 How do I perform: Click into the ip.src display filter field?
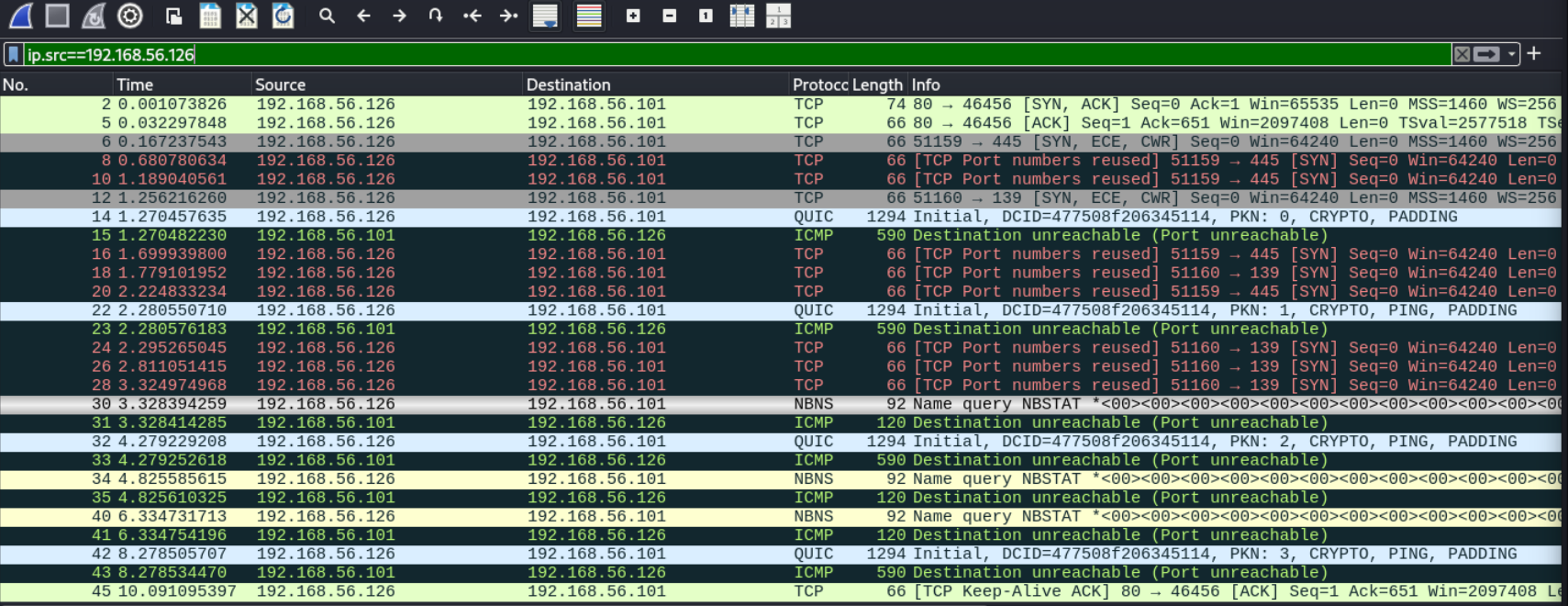tap(734, 55)
